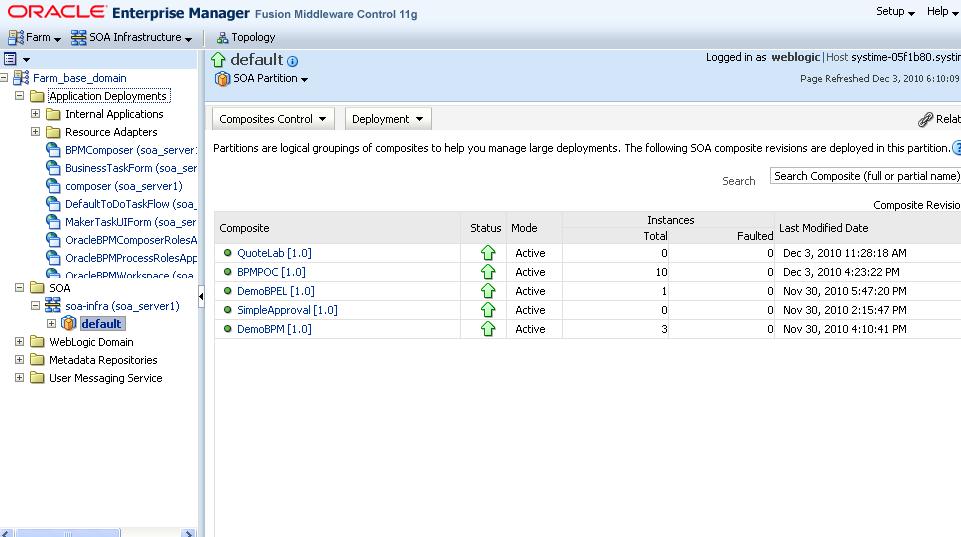
Task: Click the BPMPOC up status arrow icon
Action: click(488, 272)
